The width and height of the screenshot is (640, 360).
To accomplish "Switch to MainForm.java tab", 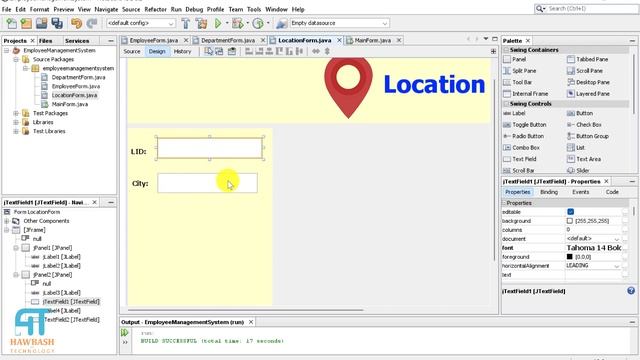I will coord(373,40).
